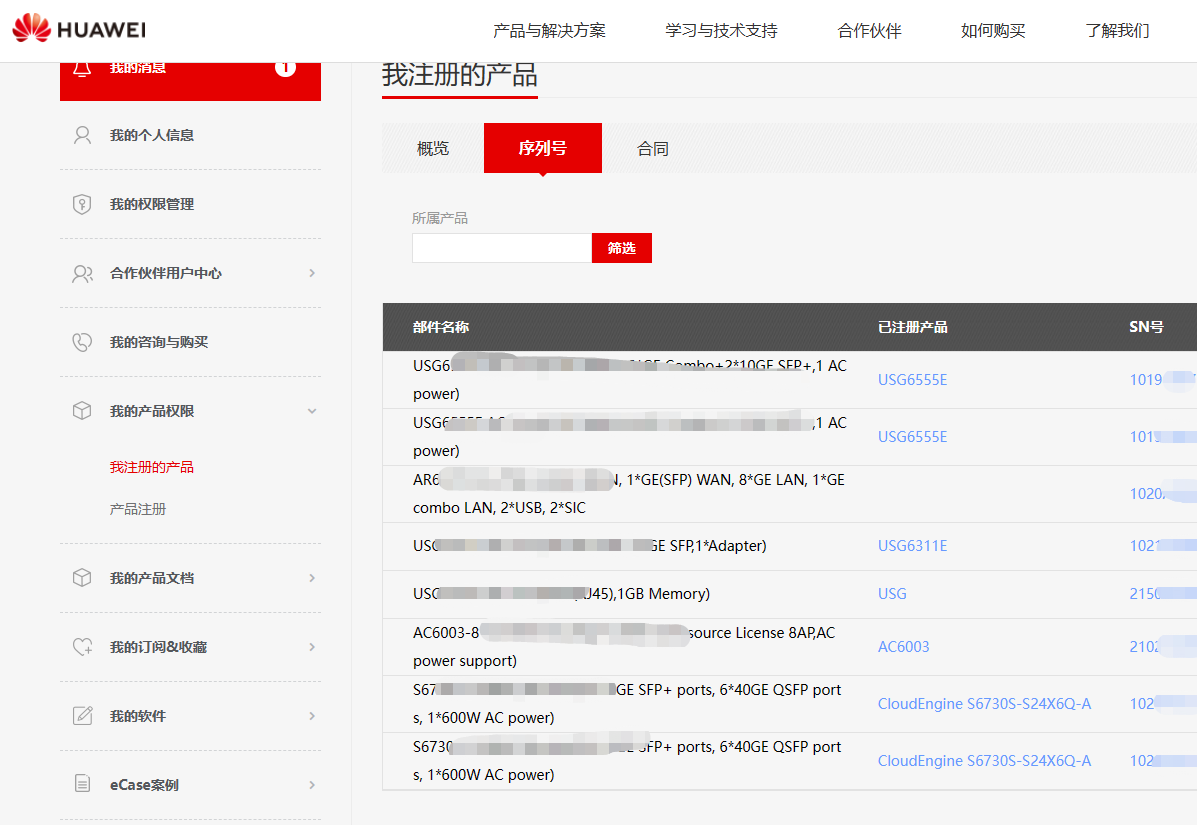Viewport: 1197px width, 825px height.
Task: Open the 学习与技术支持 menu
Action: pyautogui.click(x=721, y=31)
